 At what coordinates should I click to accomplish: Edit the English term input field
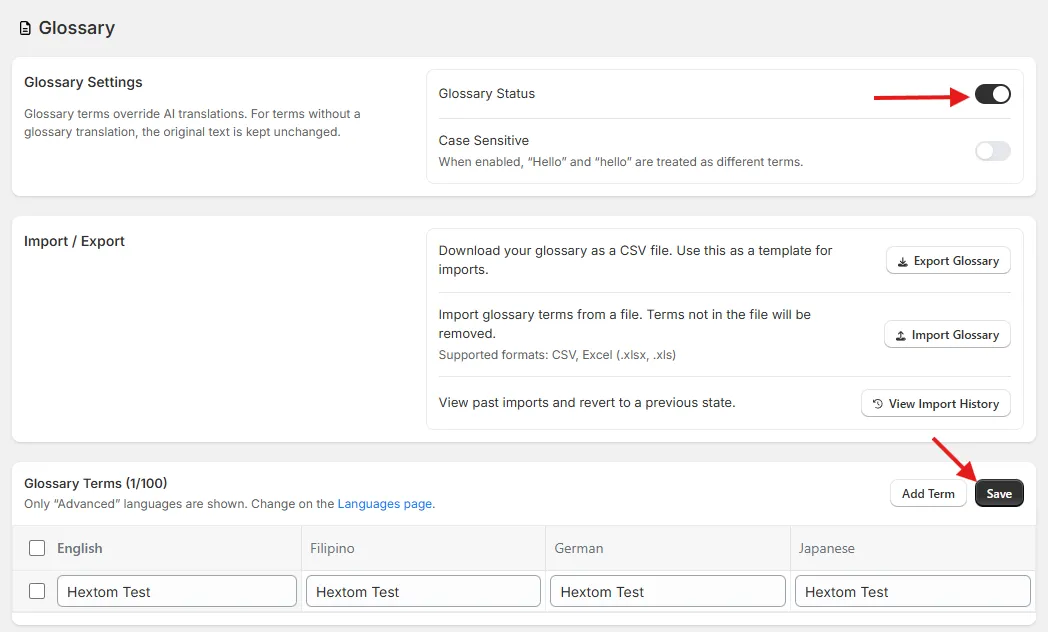point(177,591)
